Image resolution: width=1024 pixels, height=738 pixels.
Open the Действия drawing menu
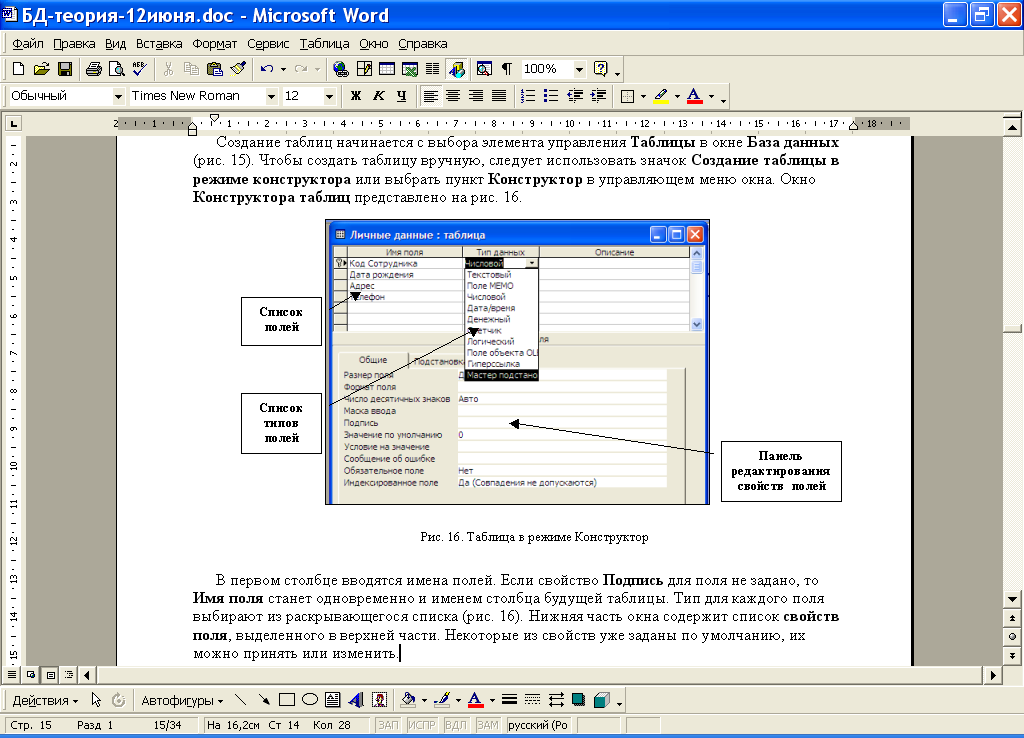45,700
